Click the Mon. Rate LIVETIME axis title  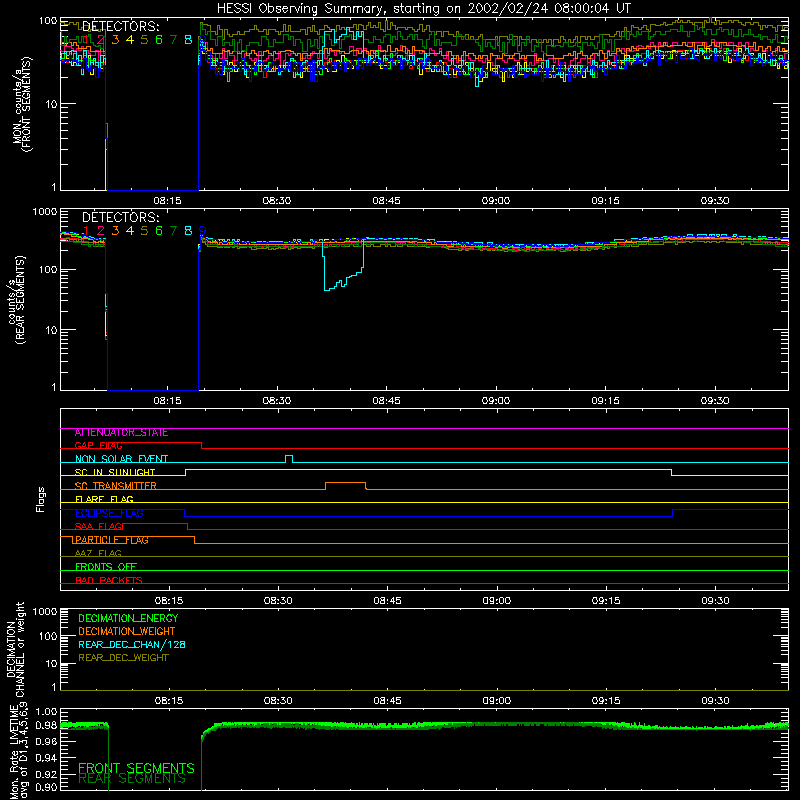(x=18, y=752)
